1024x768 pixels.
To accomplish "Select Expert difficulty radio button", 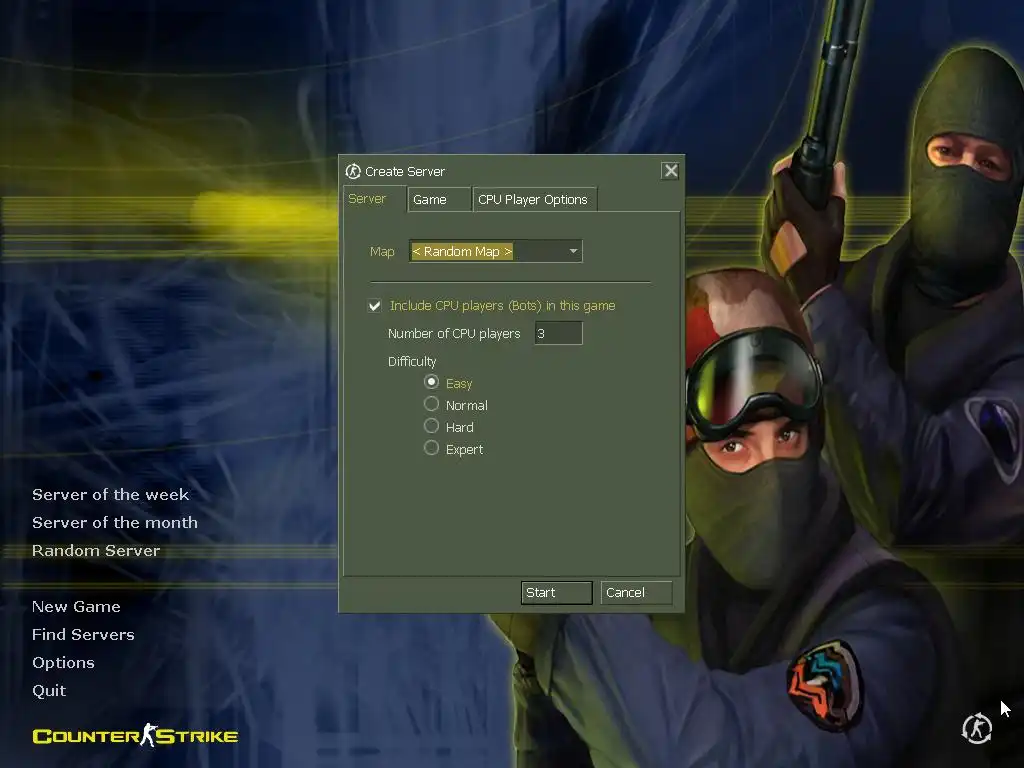I will coord(431,449).
